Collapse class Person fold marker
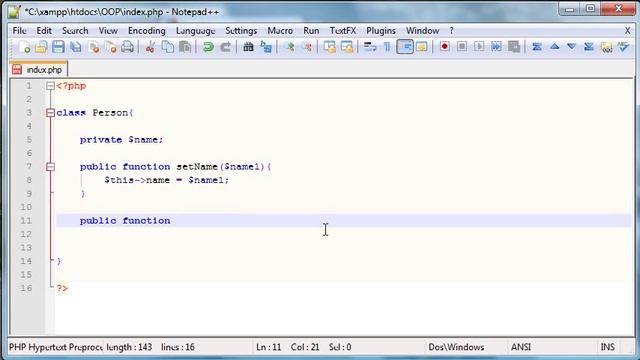Screen dimensions: 640x360 tap(50, 113)
